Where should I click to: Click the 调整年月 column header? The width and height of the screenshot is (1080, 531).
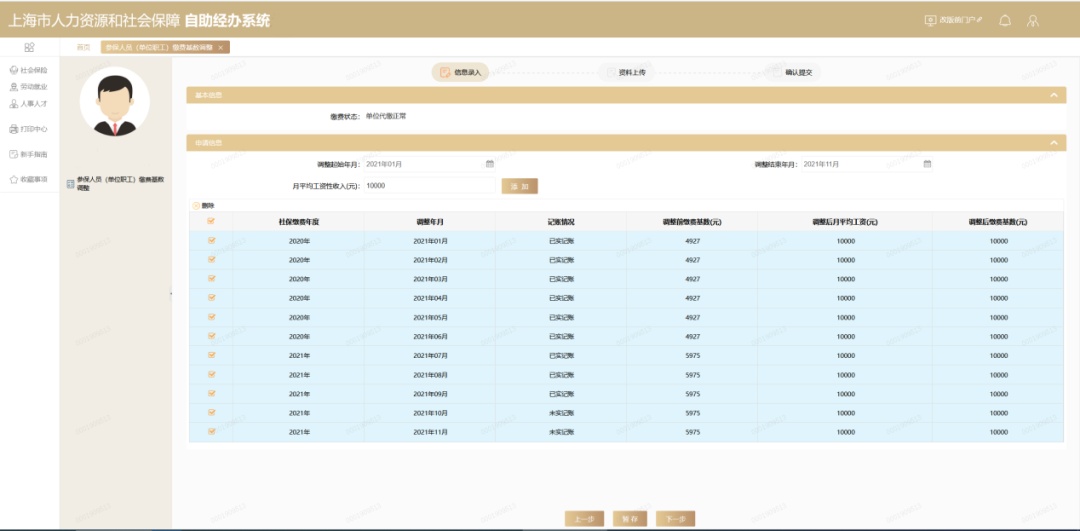click(x=430, y=222)
